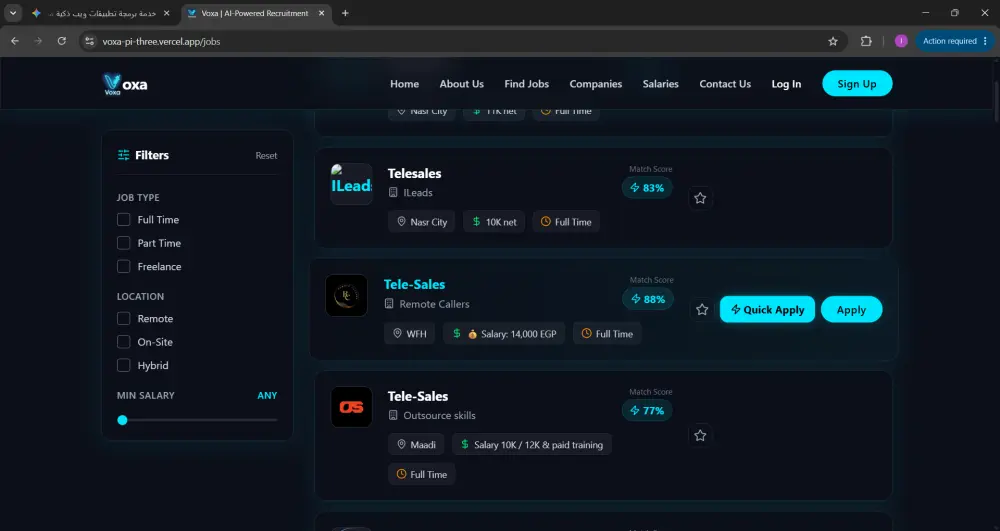
Task: Open About Us page
Action: click(x=462, y=84)
